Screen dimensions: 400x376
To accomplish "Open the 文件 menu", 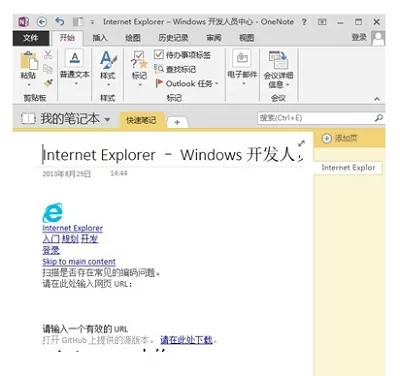I will (31, 38).
